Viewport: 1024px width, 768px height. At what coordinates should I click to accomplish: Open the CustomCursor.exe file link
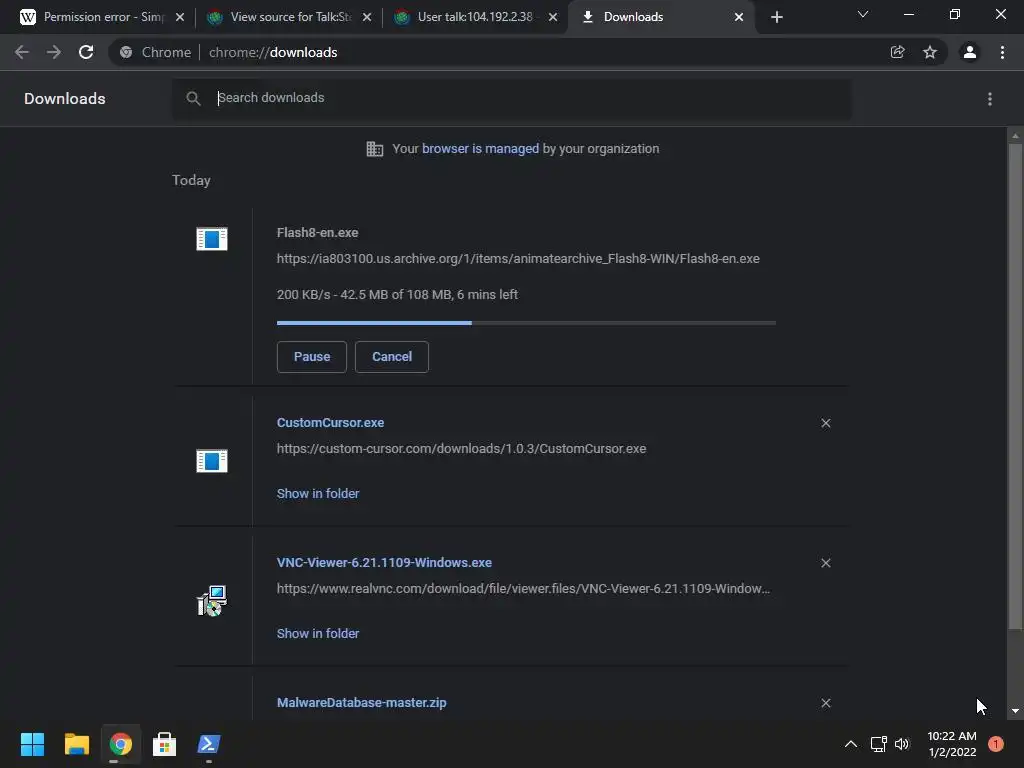(x=330, y=423)
